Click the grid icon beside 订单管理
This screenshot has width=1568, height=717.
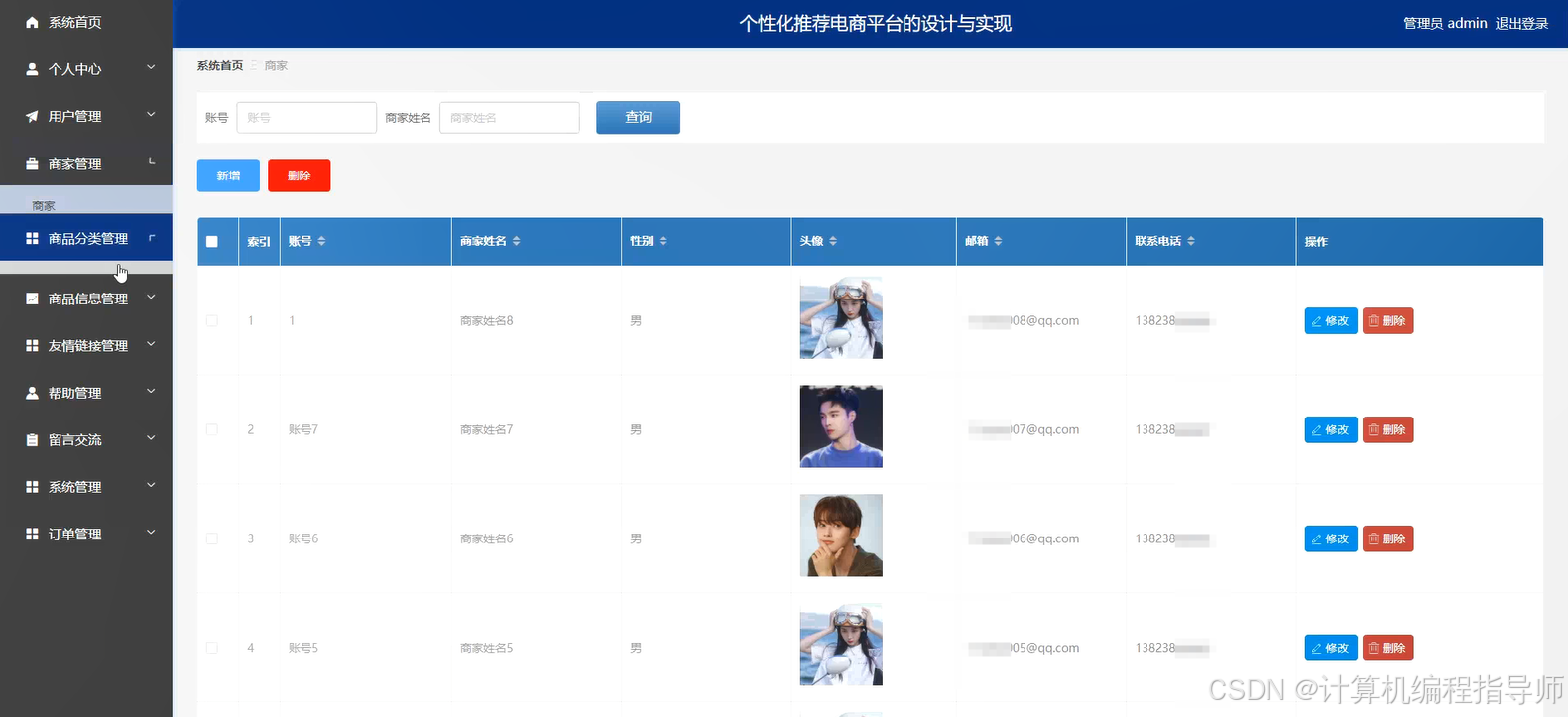tap(32, 534)
